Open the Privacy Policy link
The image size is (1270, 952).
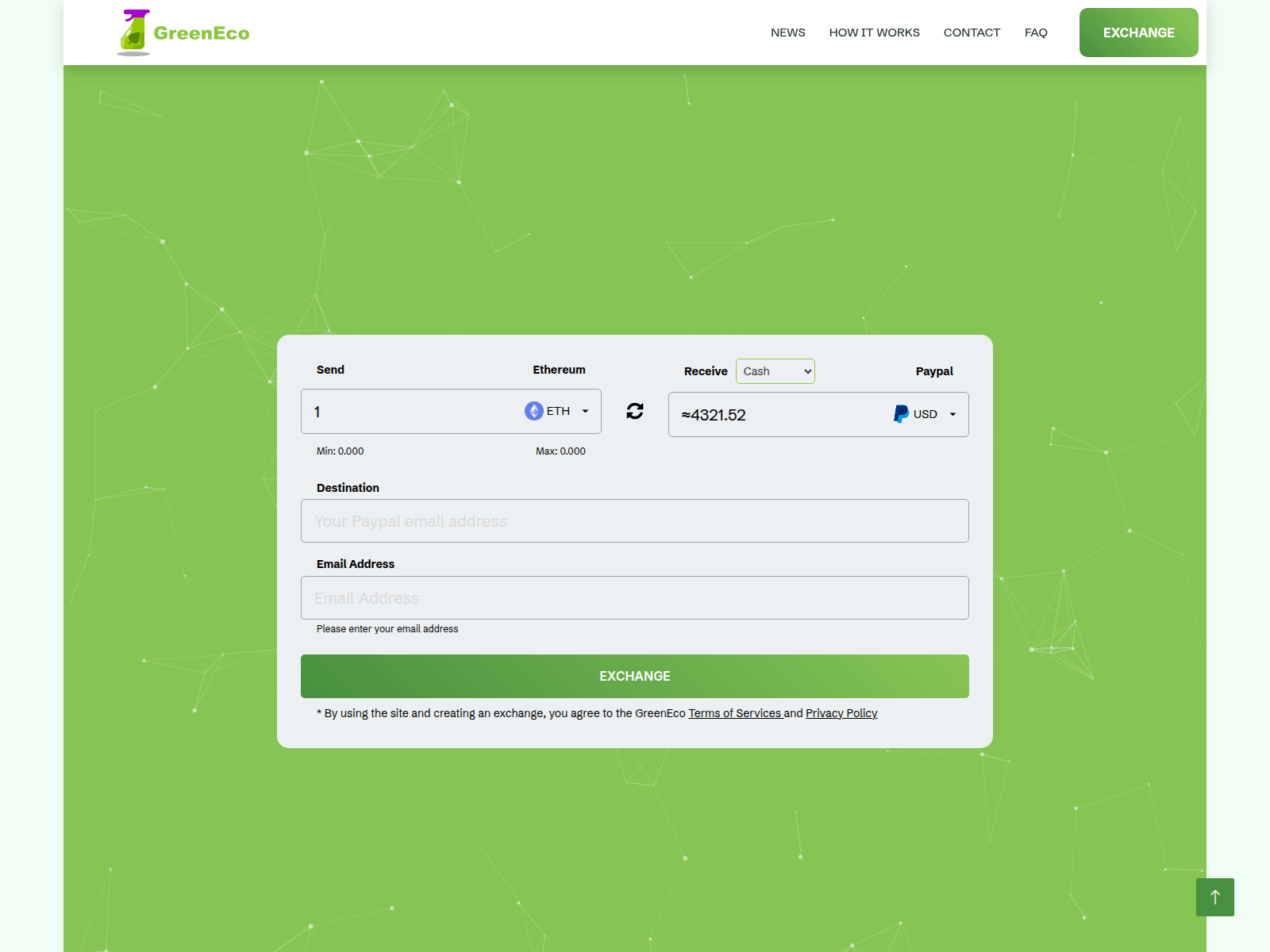pyautogui.click(x=841, y=713)
